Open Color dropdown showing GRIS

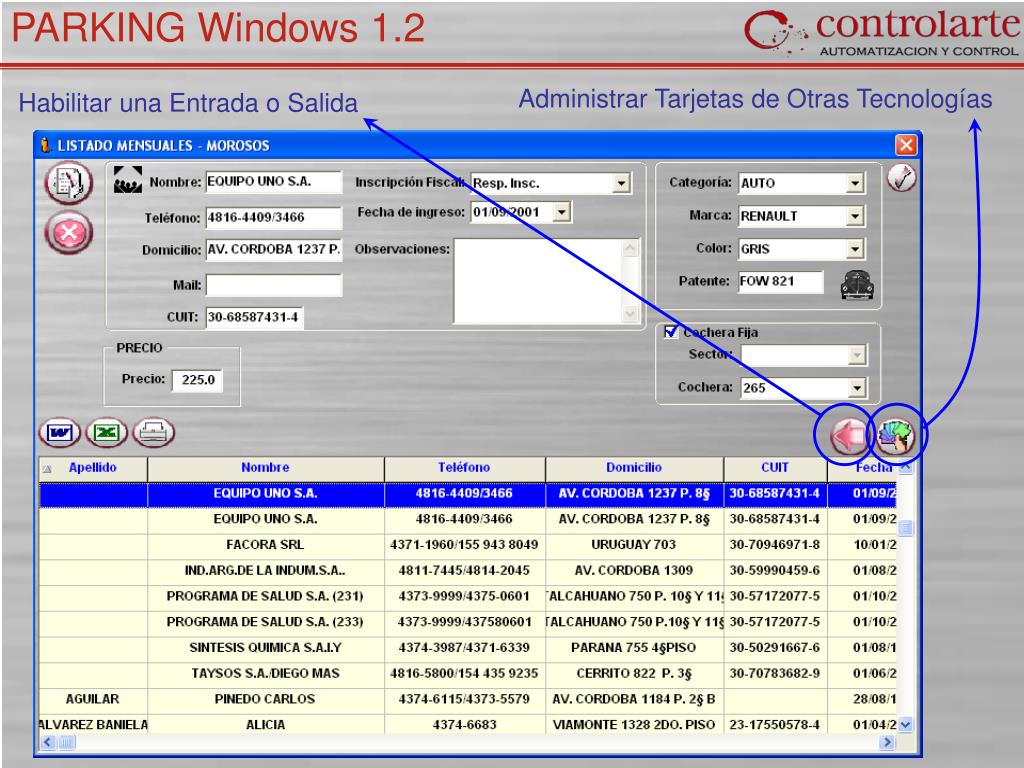855,249
